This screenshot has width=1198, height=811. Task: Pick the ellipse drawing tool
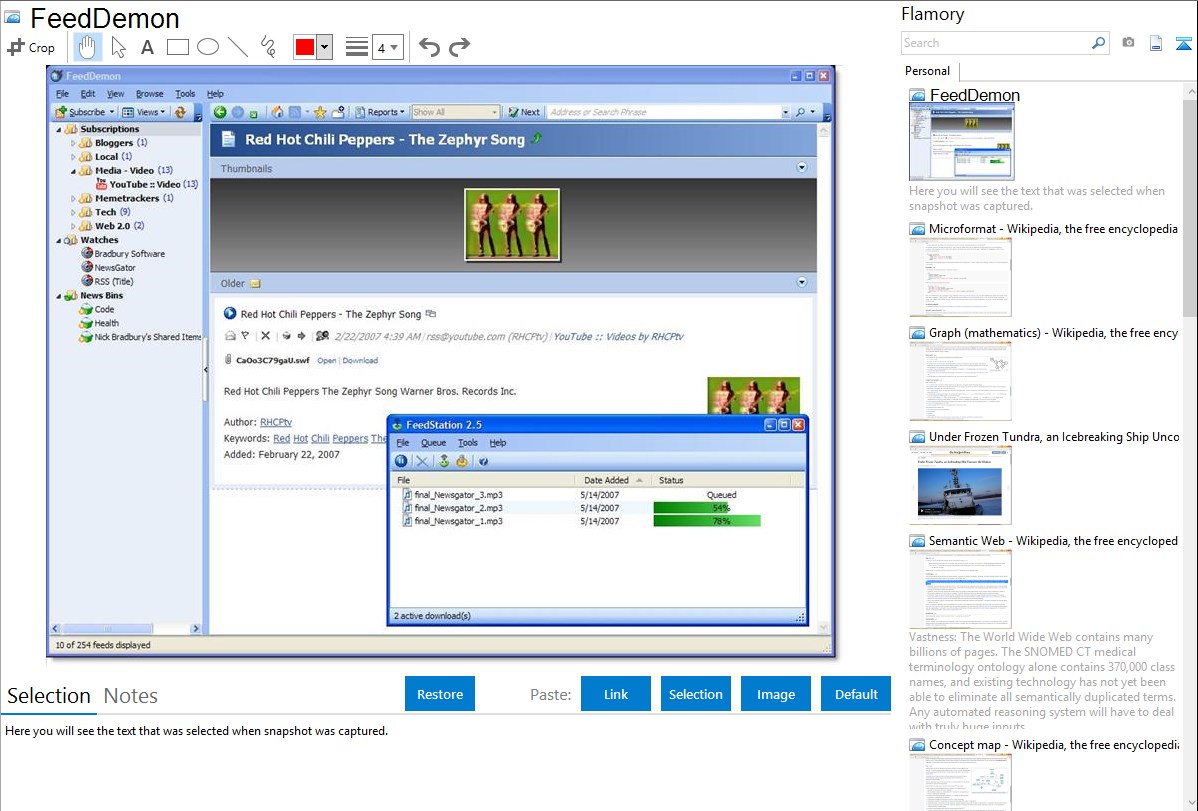[x=208, y=47]
